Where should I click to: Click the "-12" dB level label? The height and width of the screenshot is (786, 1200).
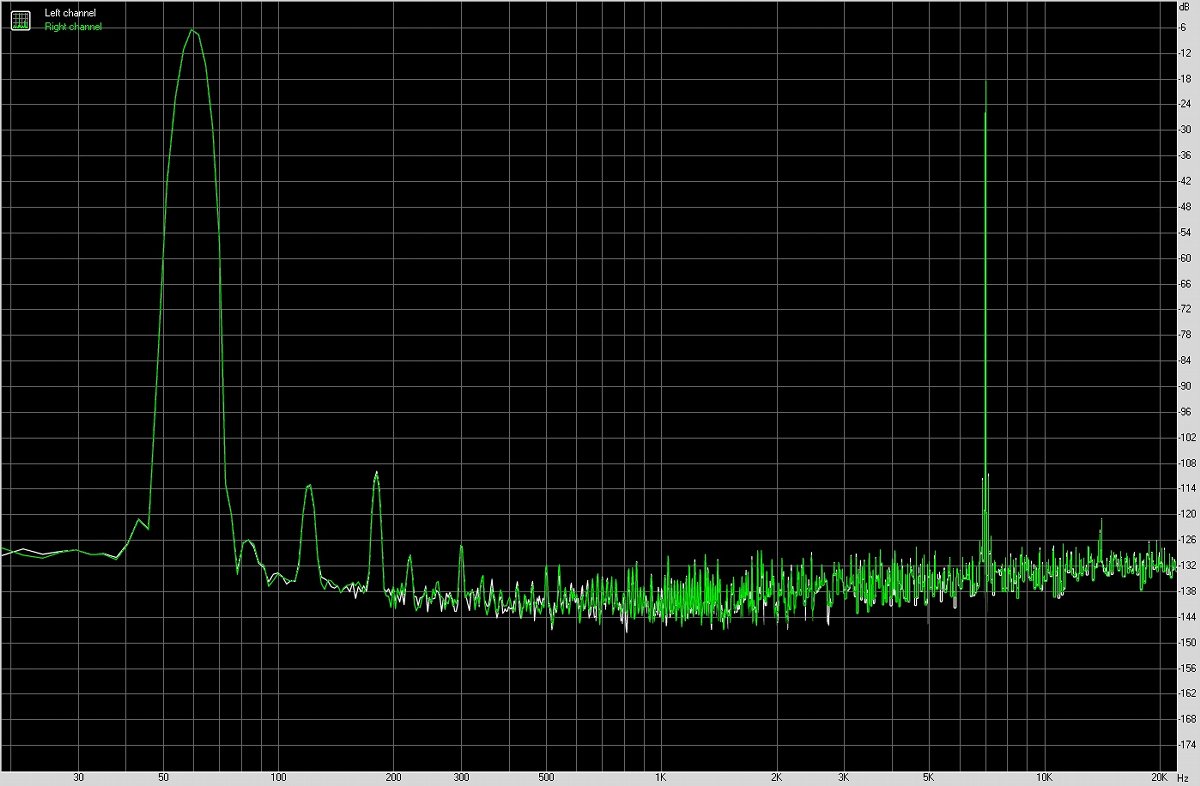point(1185,53)
